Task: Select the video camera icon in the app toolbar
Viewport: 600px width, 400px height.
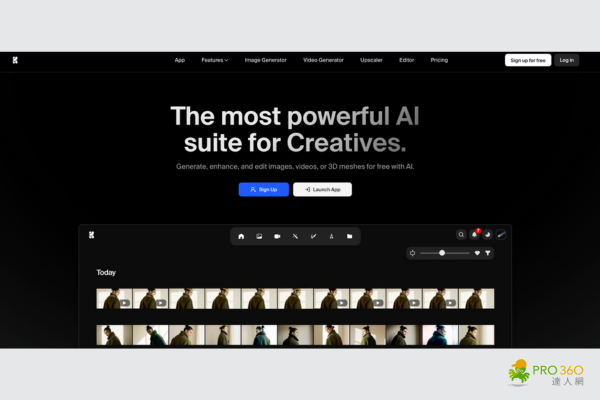Action: (277, 236)
